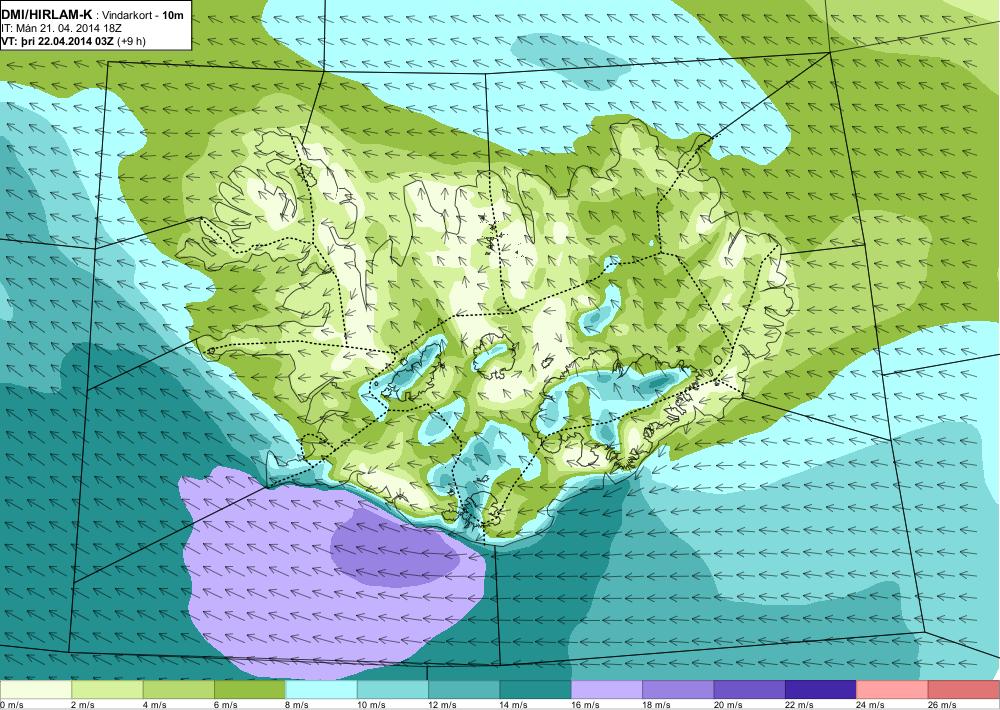1000x710 pixels.
Task: Select the dark indigo 22–24 m/s legend swatch
Action: click(821, 689)
